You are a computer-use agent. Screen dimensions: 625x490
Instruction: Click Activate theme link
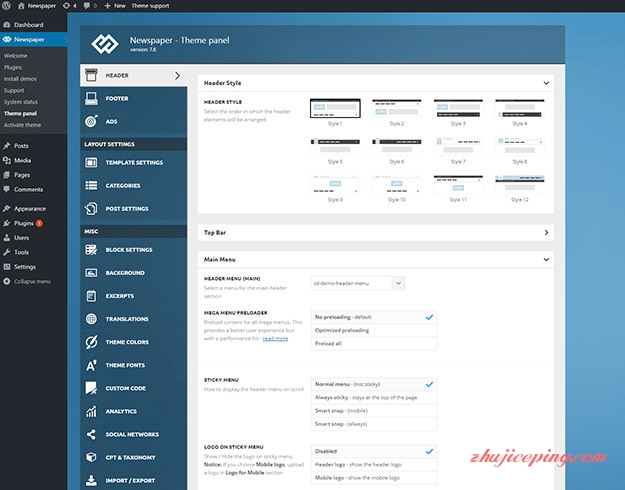click(22, 125)
